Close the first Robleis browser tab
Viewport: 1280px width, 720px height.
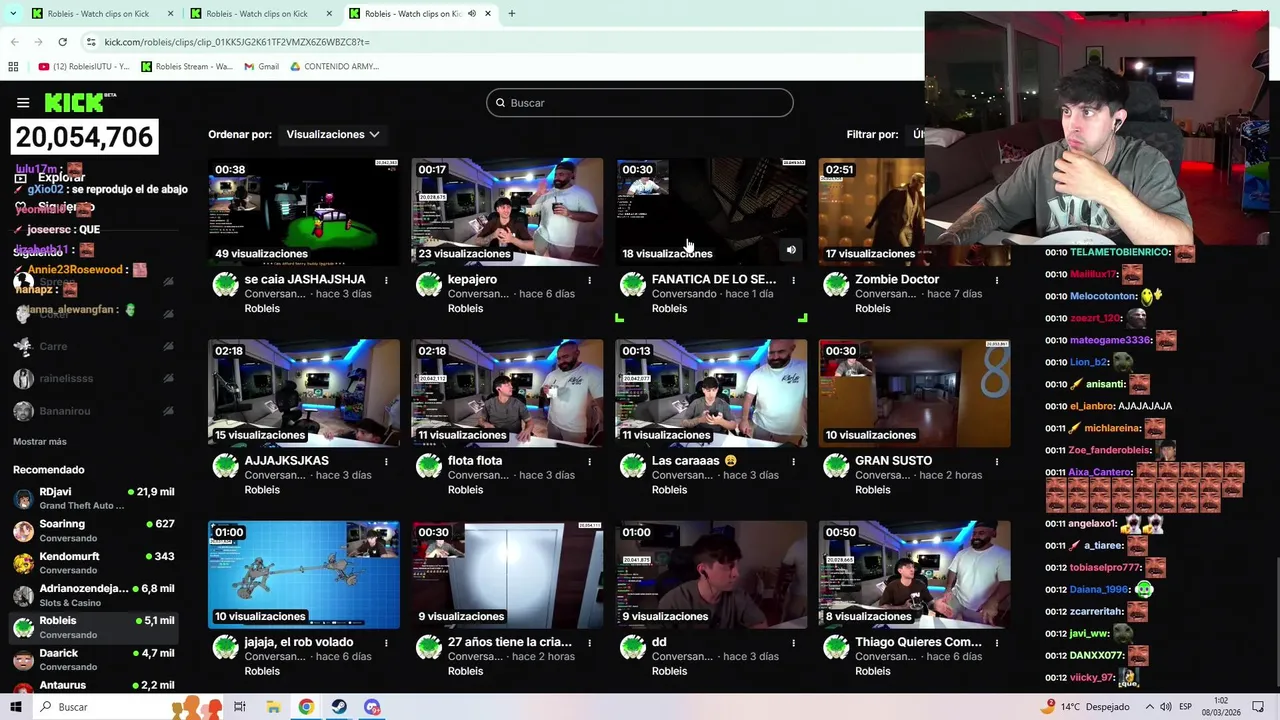click(x=170, y=14)
